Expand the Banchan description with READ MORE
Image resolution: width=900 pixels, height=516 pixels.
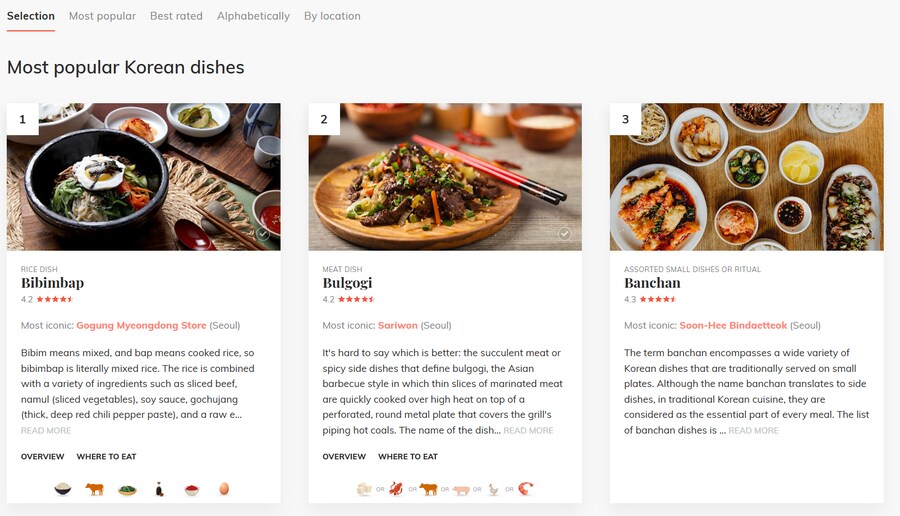pos(753,431)
